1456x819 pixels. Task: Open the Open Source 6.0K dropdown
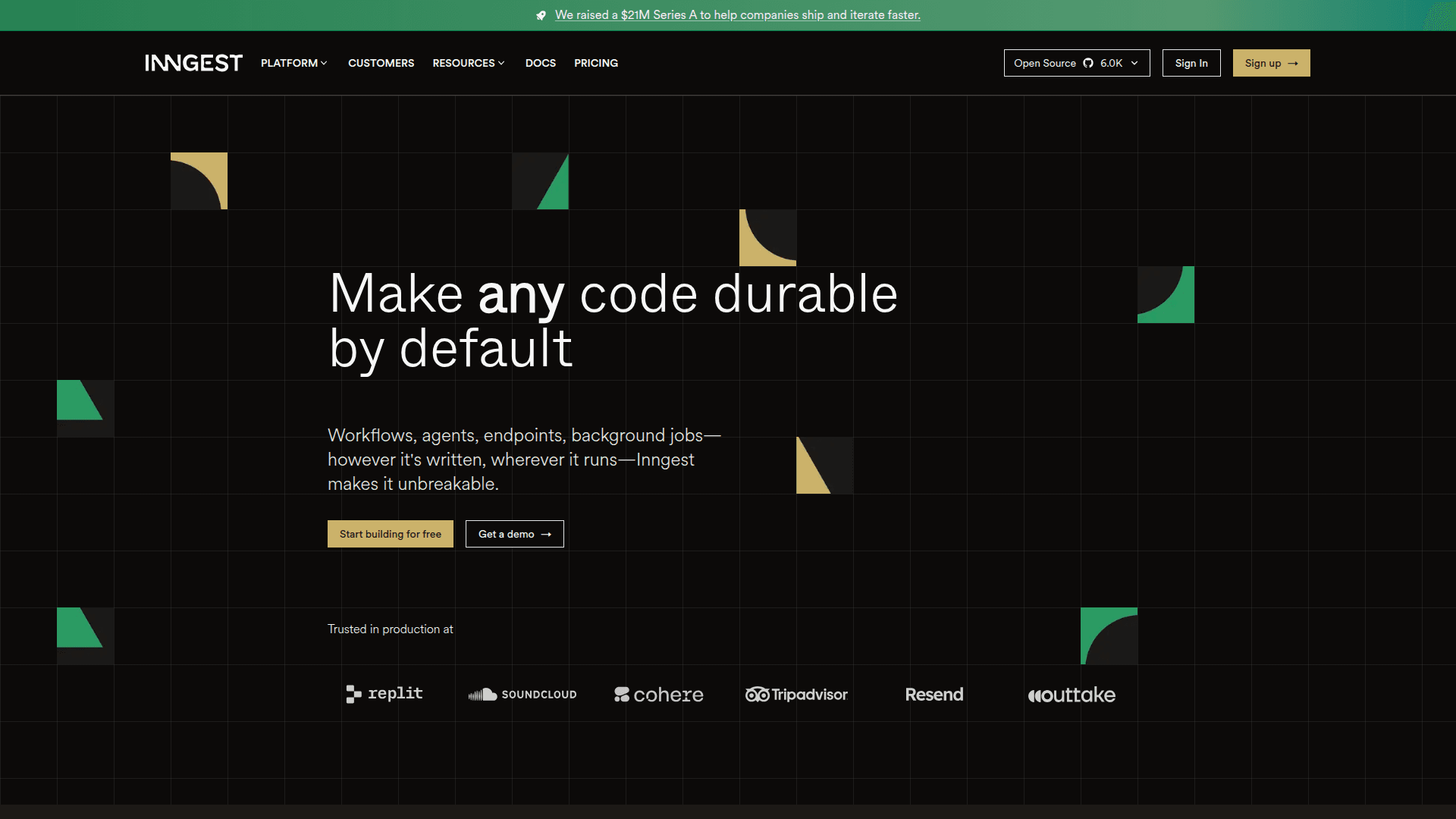(1076, 63)
